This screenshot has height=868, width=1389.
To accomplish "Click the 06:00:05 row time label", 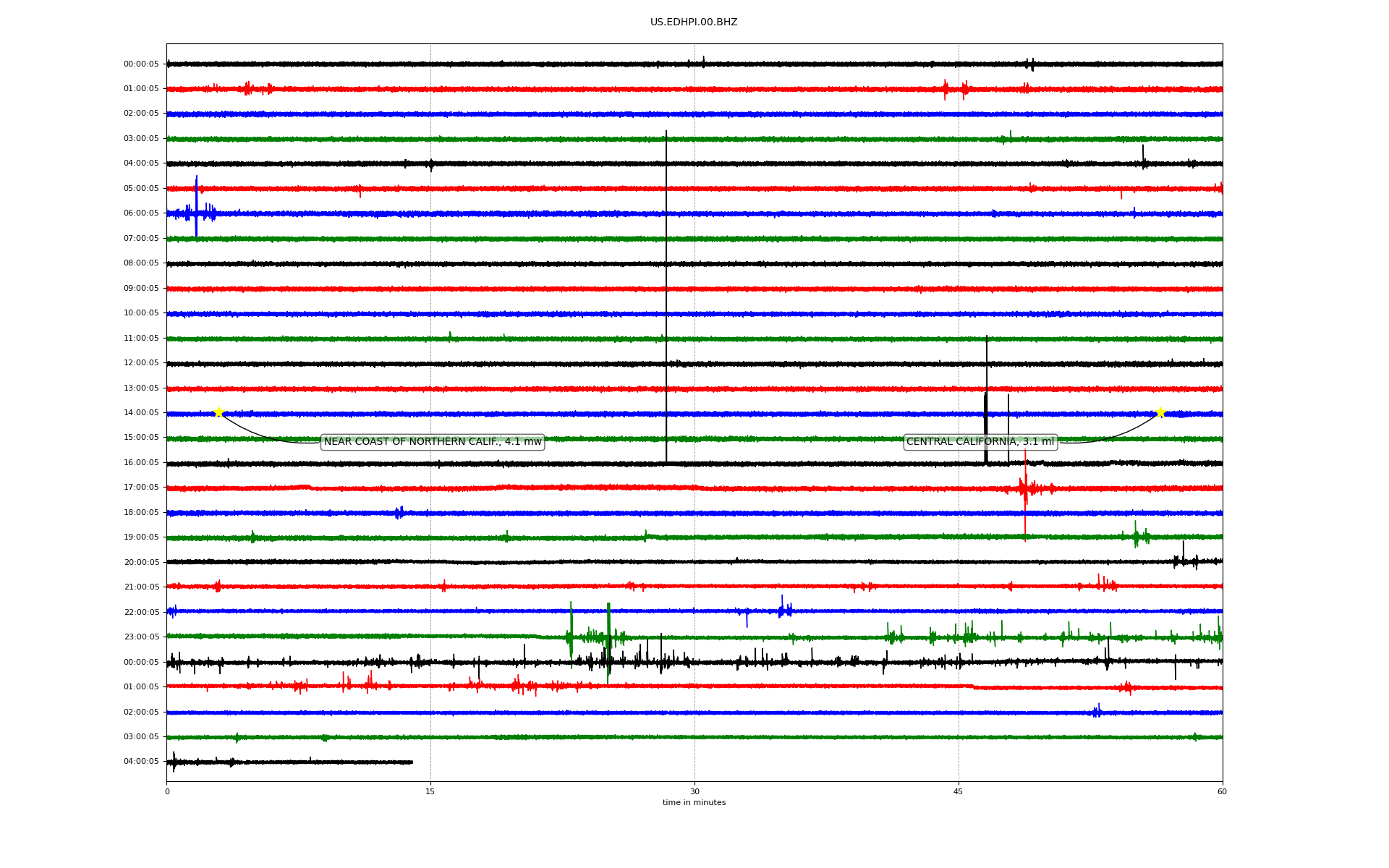I will pyautogui.click(x=141, y=213).
